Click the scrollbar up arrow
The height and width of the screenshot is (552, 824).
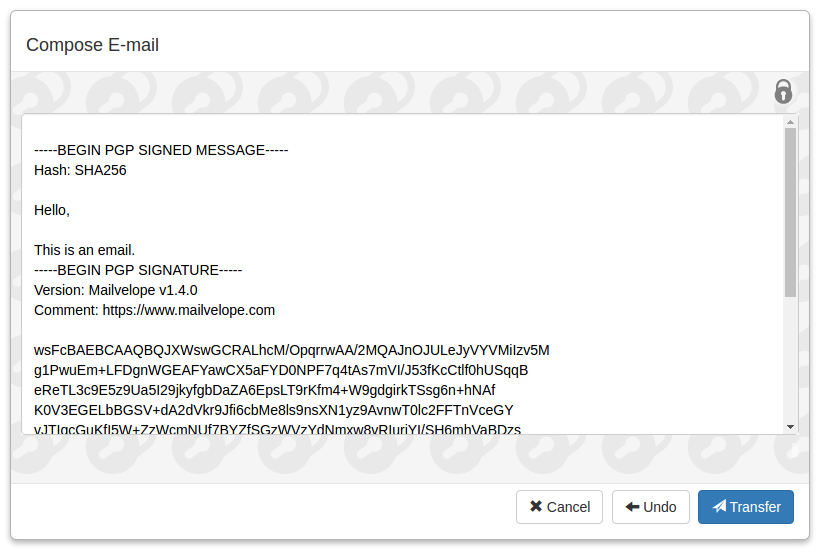[x=790, y=122]
